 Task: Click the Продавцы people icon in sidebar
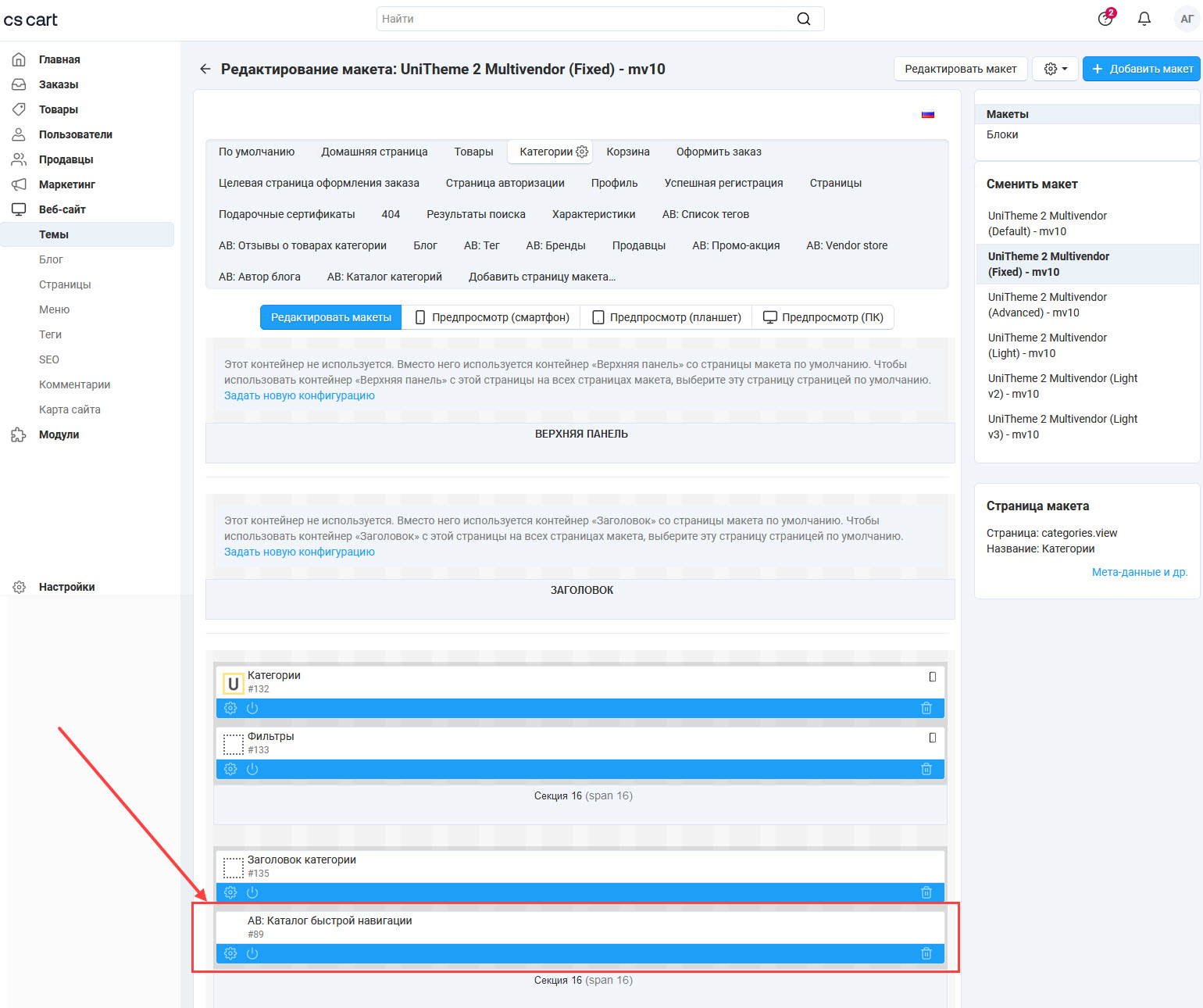click(19, 159)
